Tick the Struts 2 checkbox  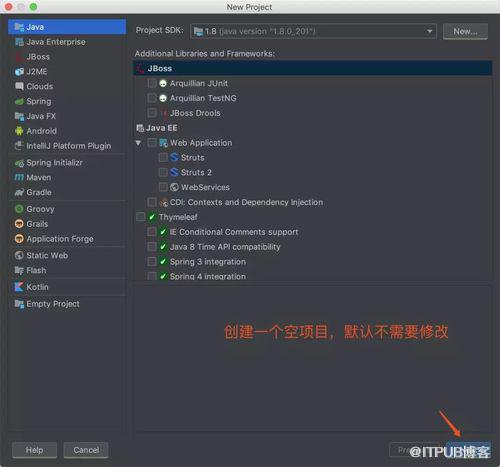[163, 172]
